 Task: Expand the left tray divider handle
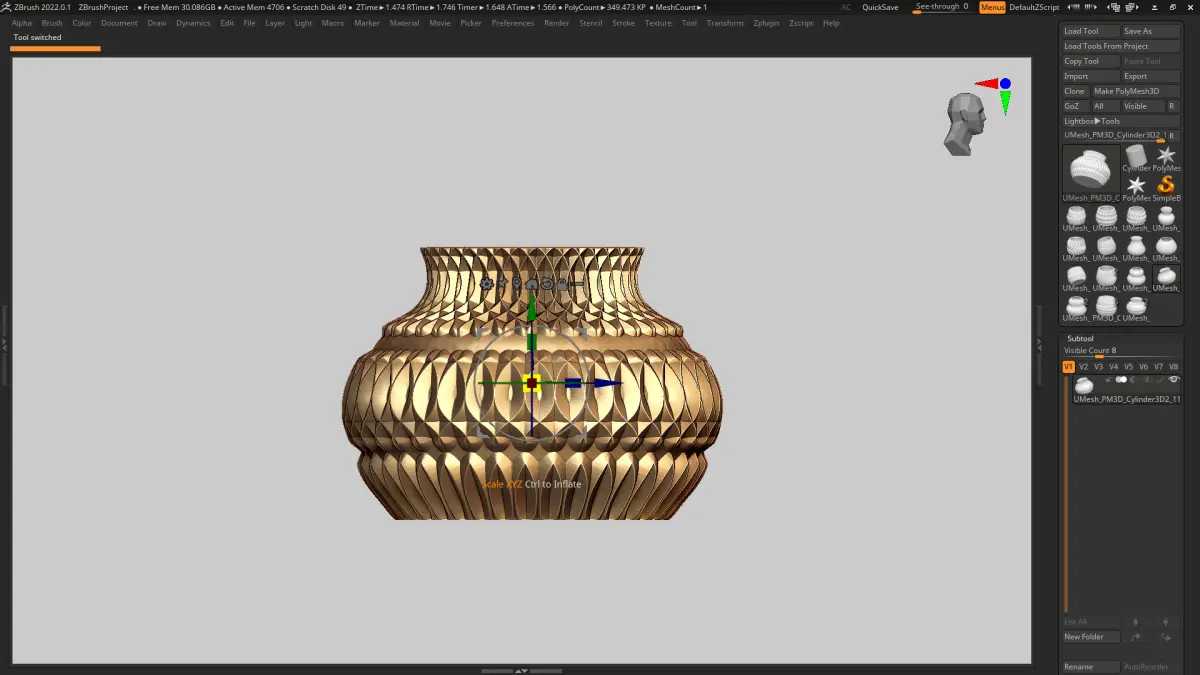tap(4, 343)
